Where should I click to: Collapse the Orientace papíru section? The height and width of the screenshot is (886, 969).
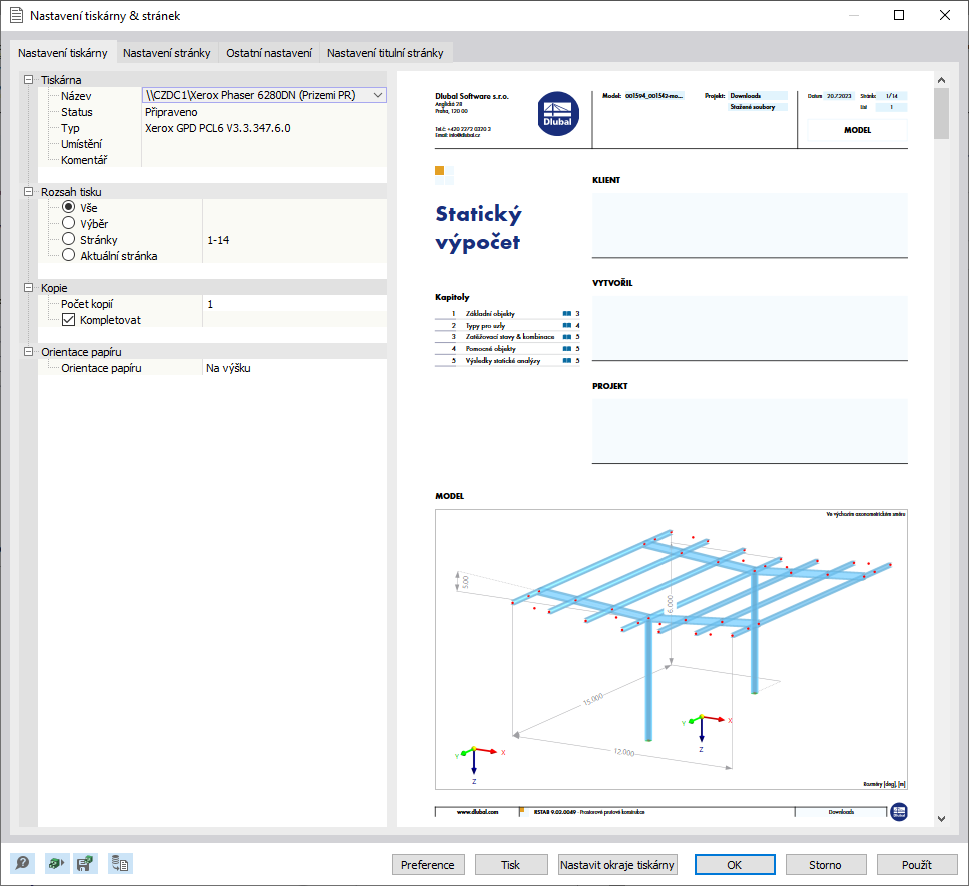coord(28,352)
